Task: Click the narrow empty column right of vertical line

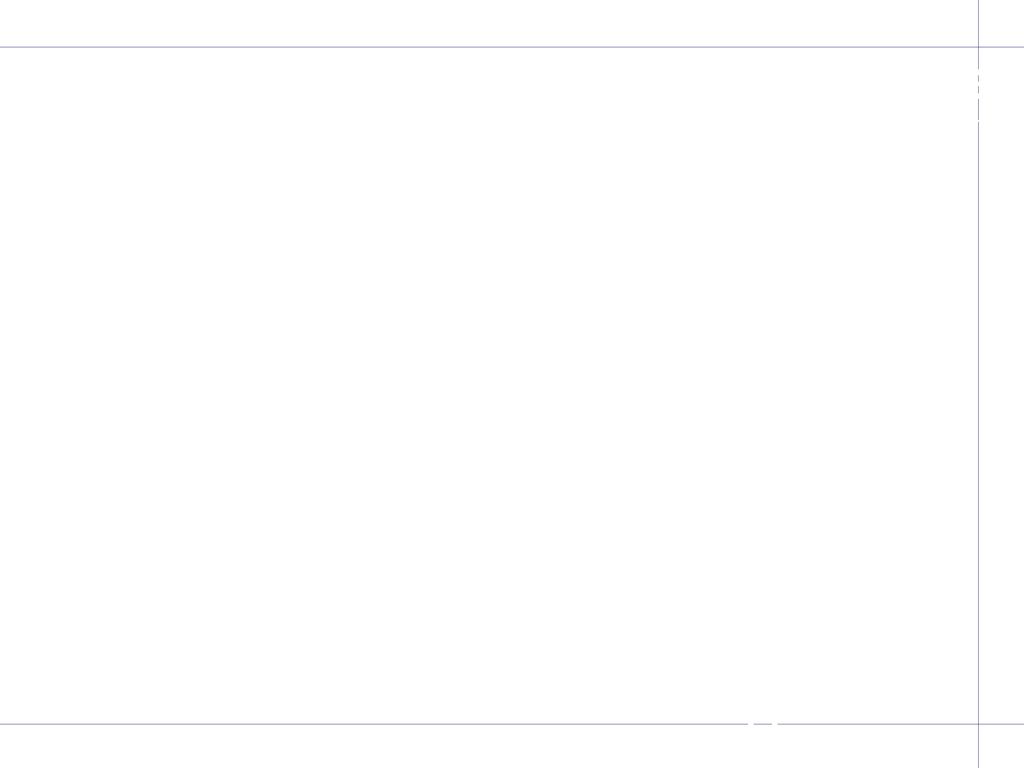Action: pos(1002,385)
